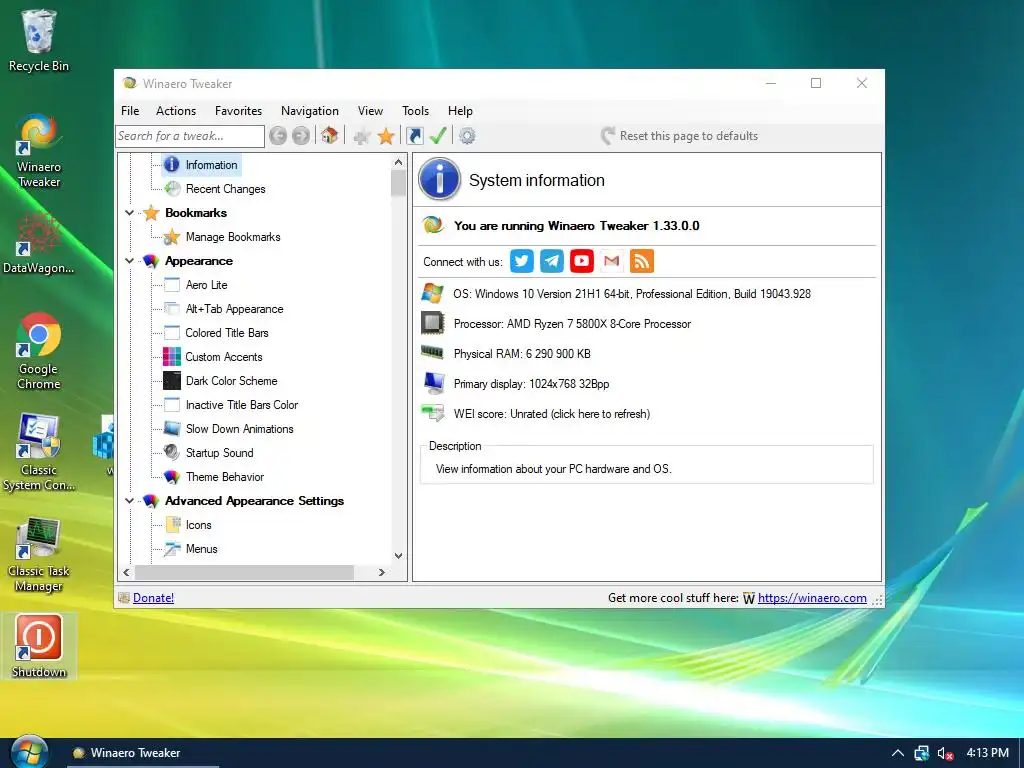Select Winaero Tweaker desktop shortcut
This screenshot has width=1024, height=768.
[39, 151]
